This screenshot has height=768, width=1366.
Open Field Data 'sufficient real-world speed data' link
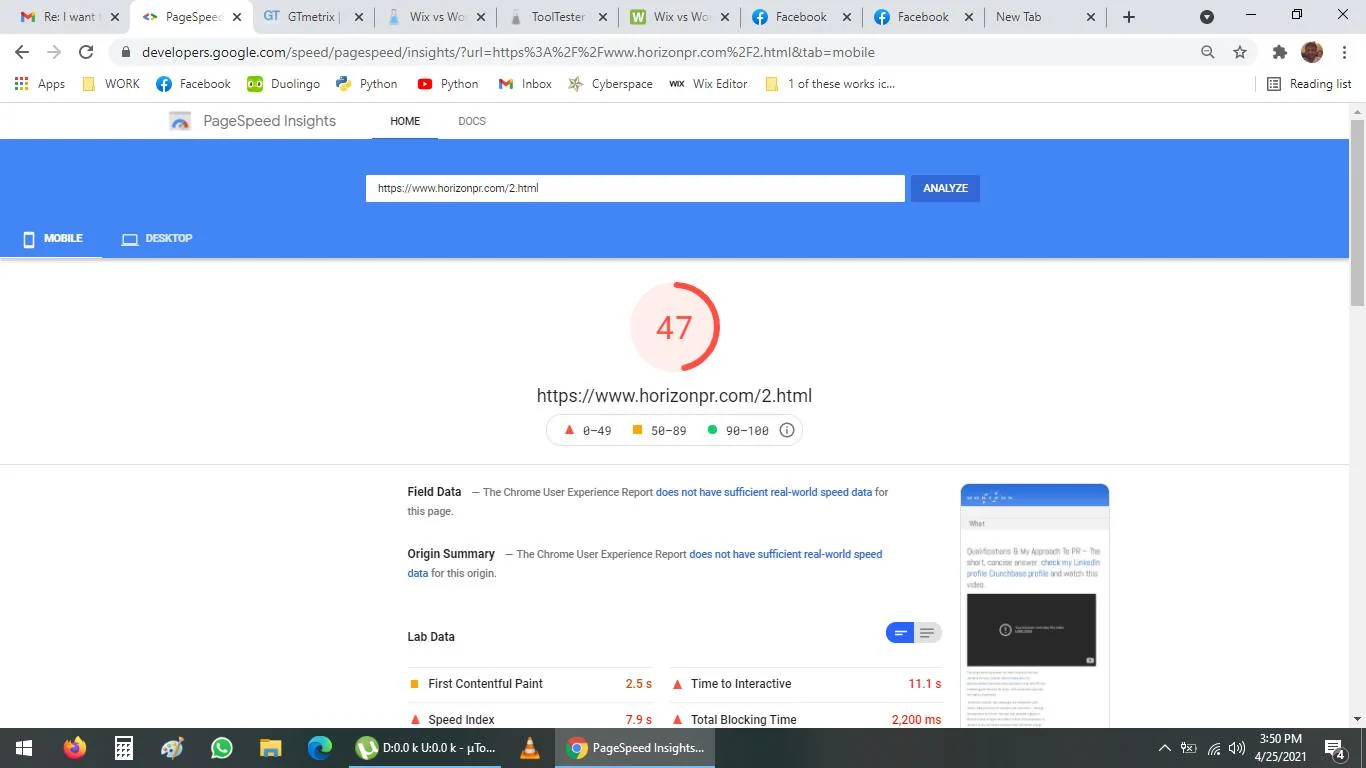pyautogui.click(x=764, y=492)
